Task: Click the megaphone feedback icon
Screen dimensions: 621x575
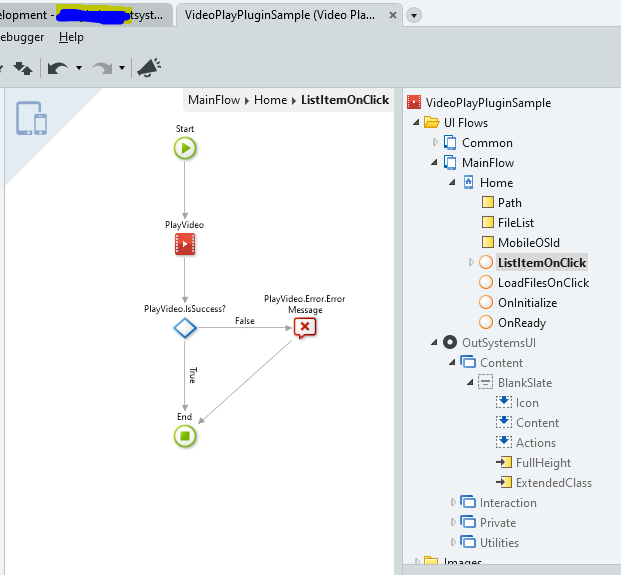Action: pos(149,68)
